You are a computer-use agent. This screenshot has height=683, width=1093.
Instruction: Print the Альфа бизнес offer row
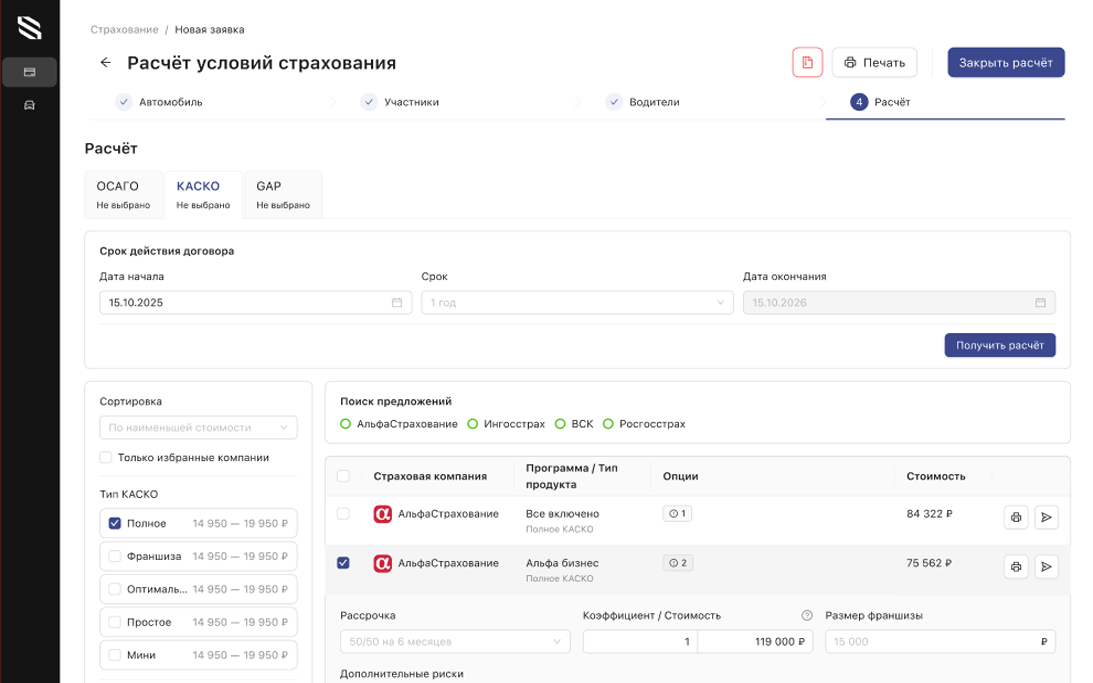click(1016, 567)
